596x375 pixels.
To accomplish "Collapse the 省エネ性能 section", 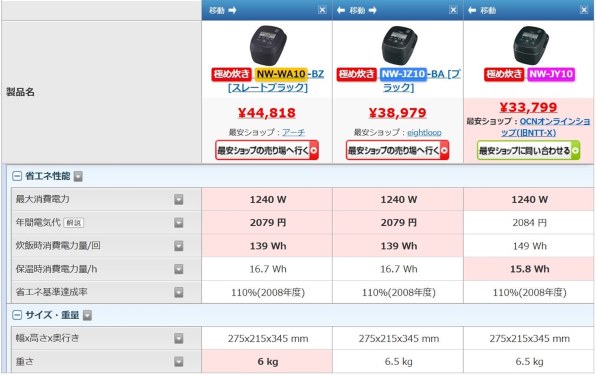I will pos(17,176).
